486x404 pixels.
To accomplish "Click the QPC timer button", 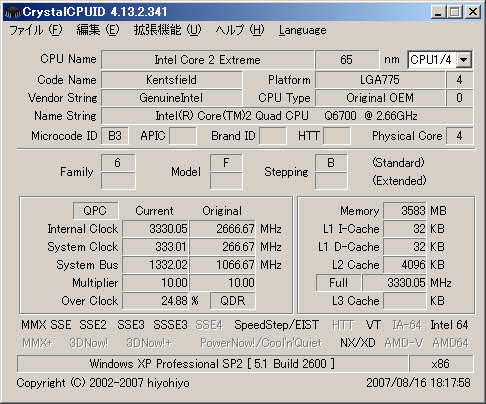I will point(95,211).
